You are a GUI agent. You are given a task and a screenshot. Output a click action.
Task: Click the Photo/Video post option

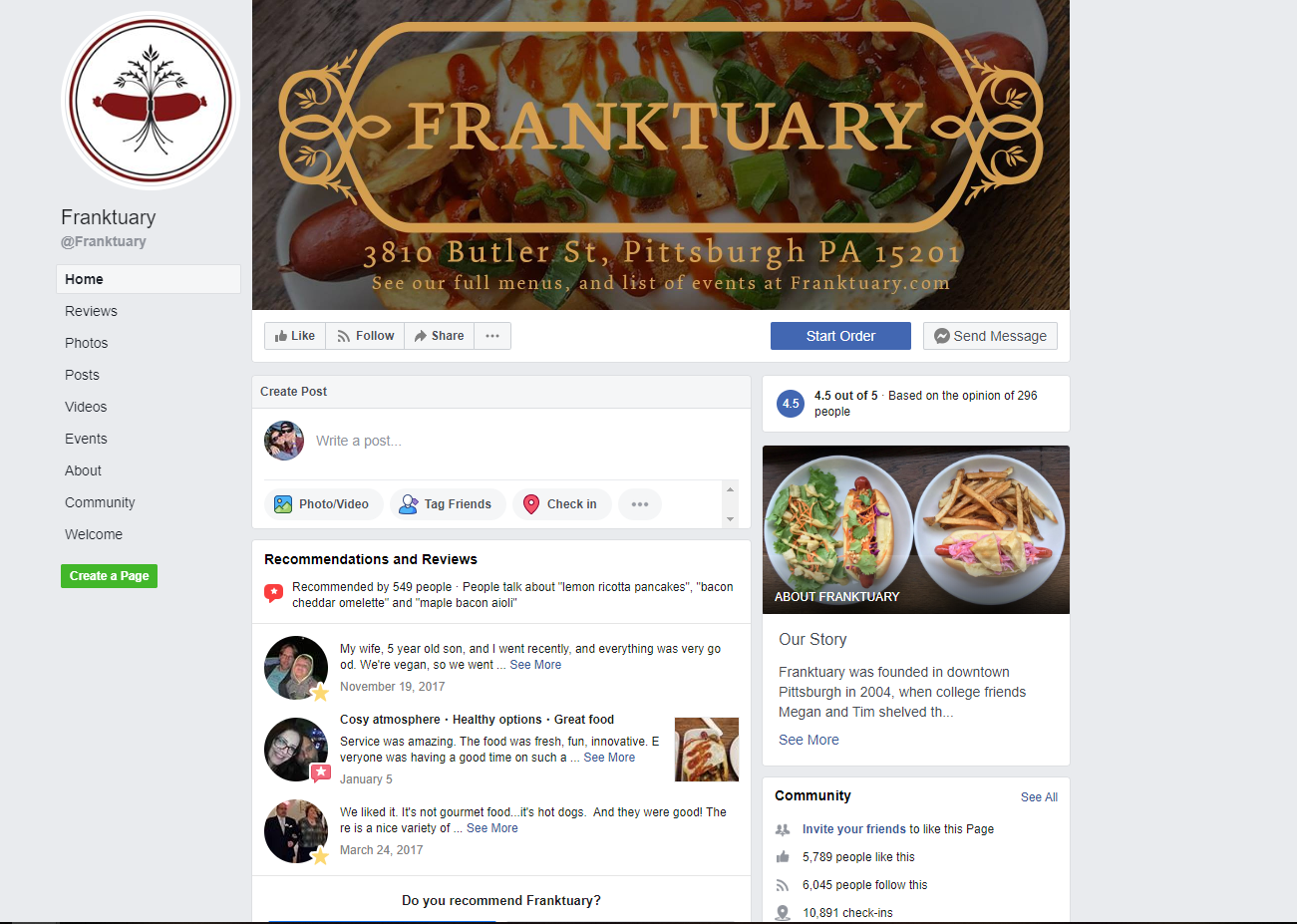coord(323,504)
